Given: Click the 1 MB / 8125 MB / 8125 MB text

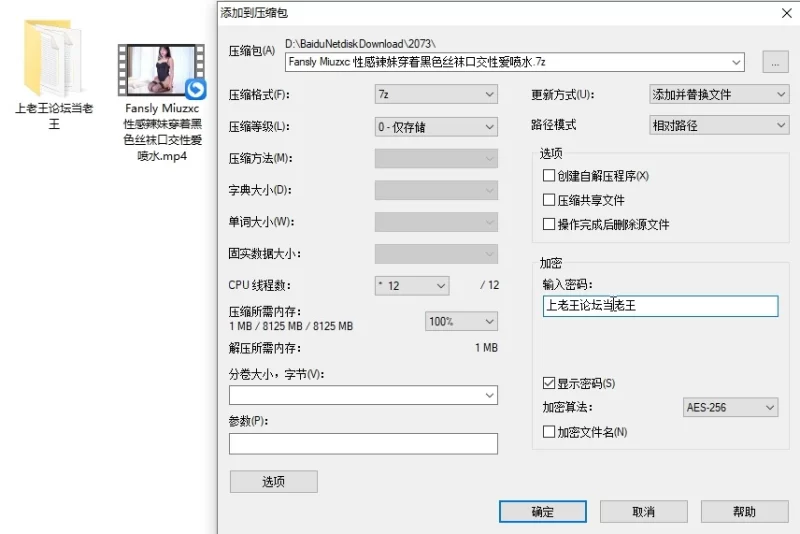Looking at the screenshot, I should pos(291,326).
